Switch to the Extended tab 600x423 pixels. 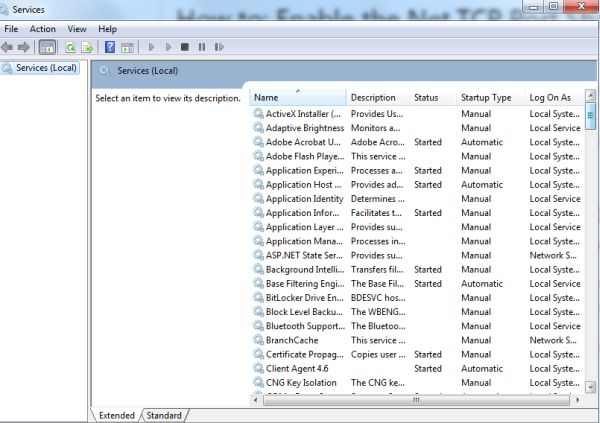(117, 415)
